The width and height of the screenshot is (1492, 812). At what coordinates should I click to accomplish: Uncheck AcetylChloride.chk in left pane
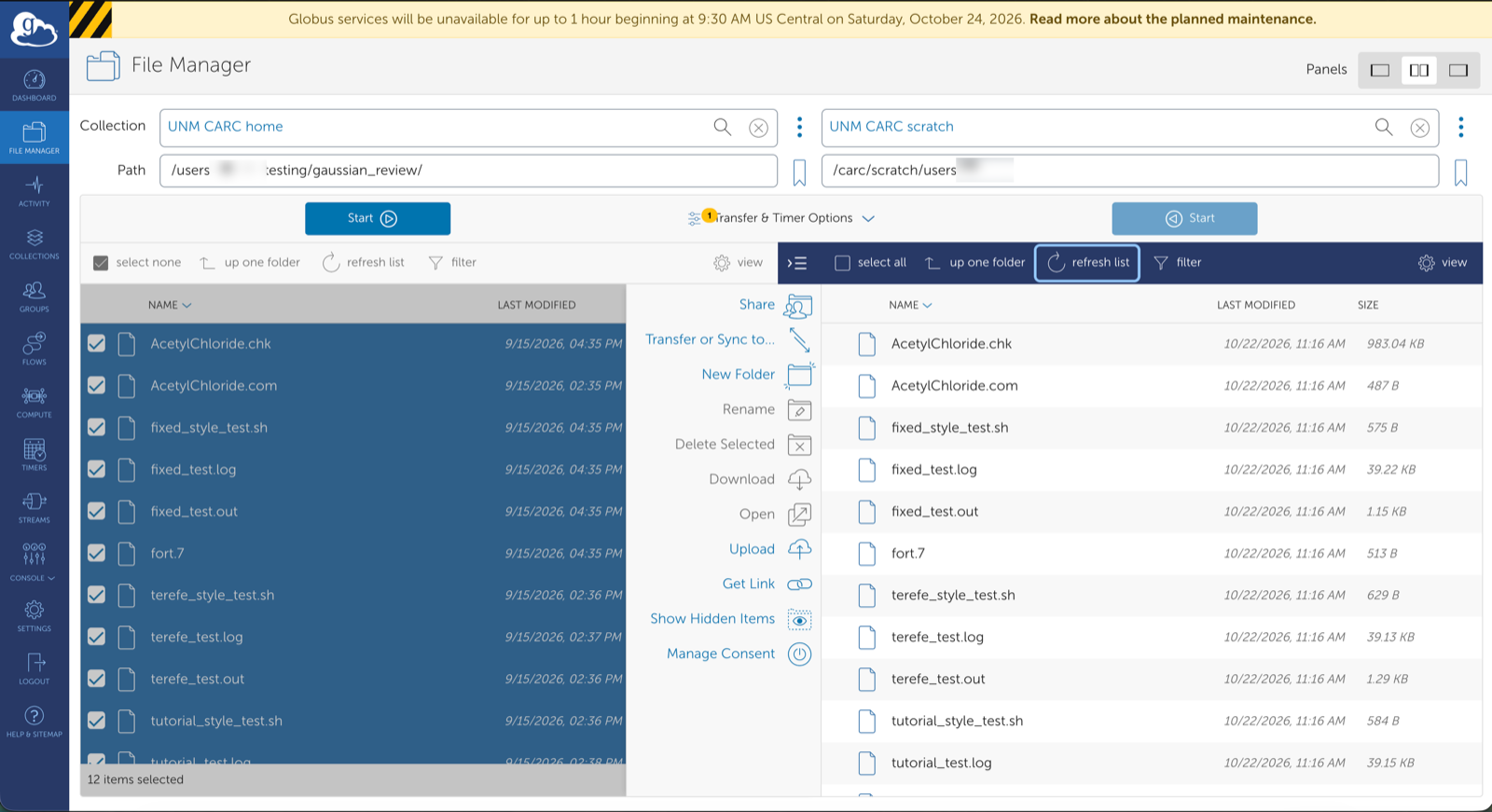(x=96, y=343)
